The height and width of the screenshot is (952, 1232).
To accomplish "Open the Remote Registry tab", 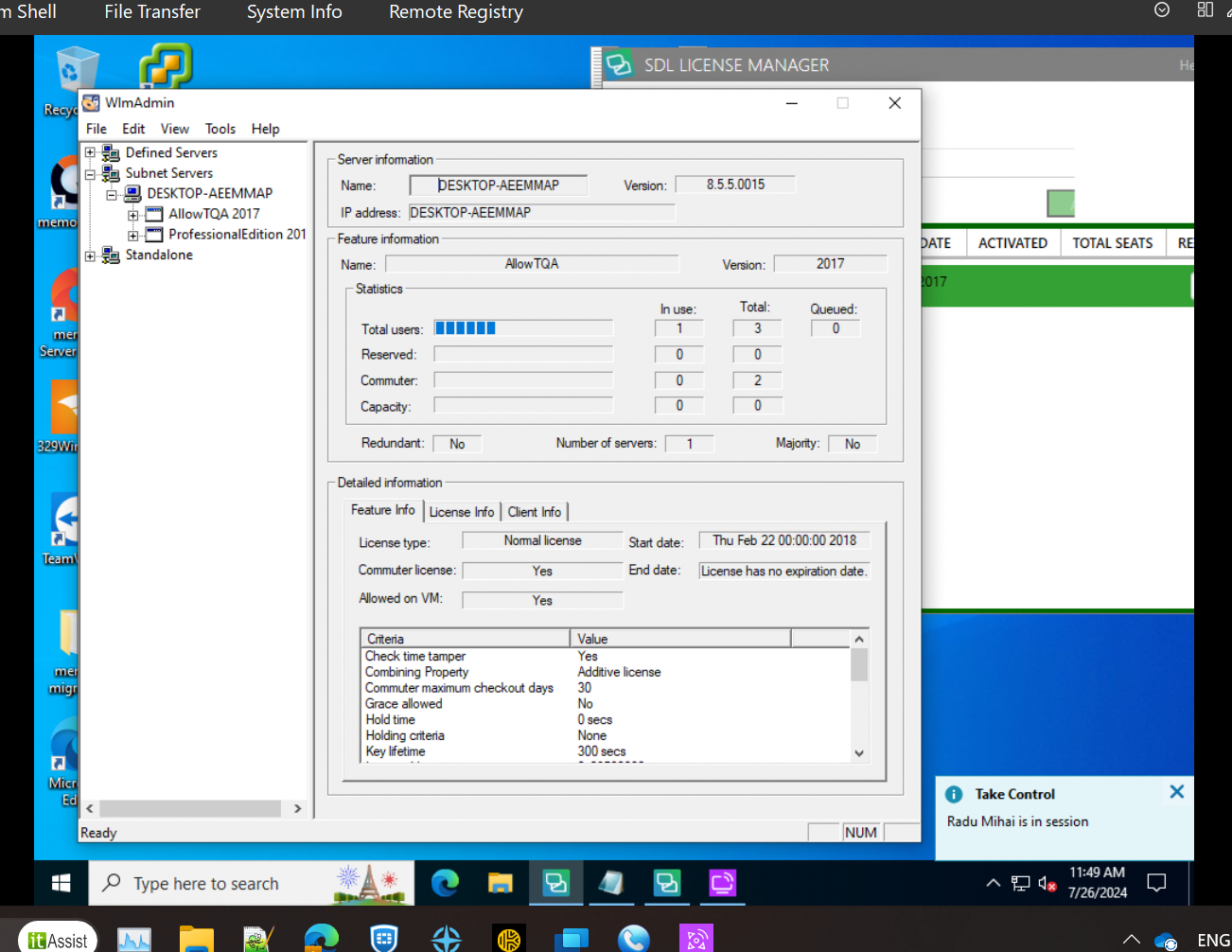I will click(x=456, y=12).
